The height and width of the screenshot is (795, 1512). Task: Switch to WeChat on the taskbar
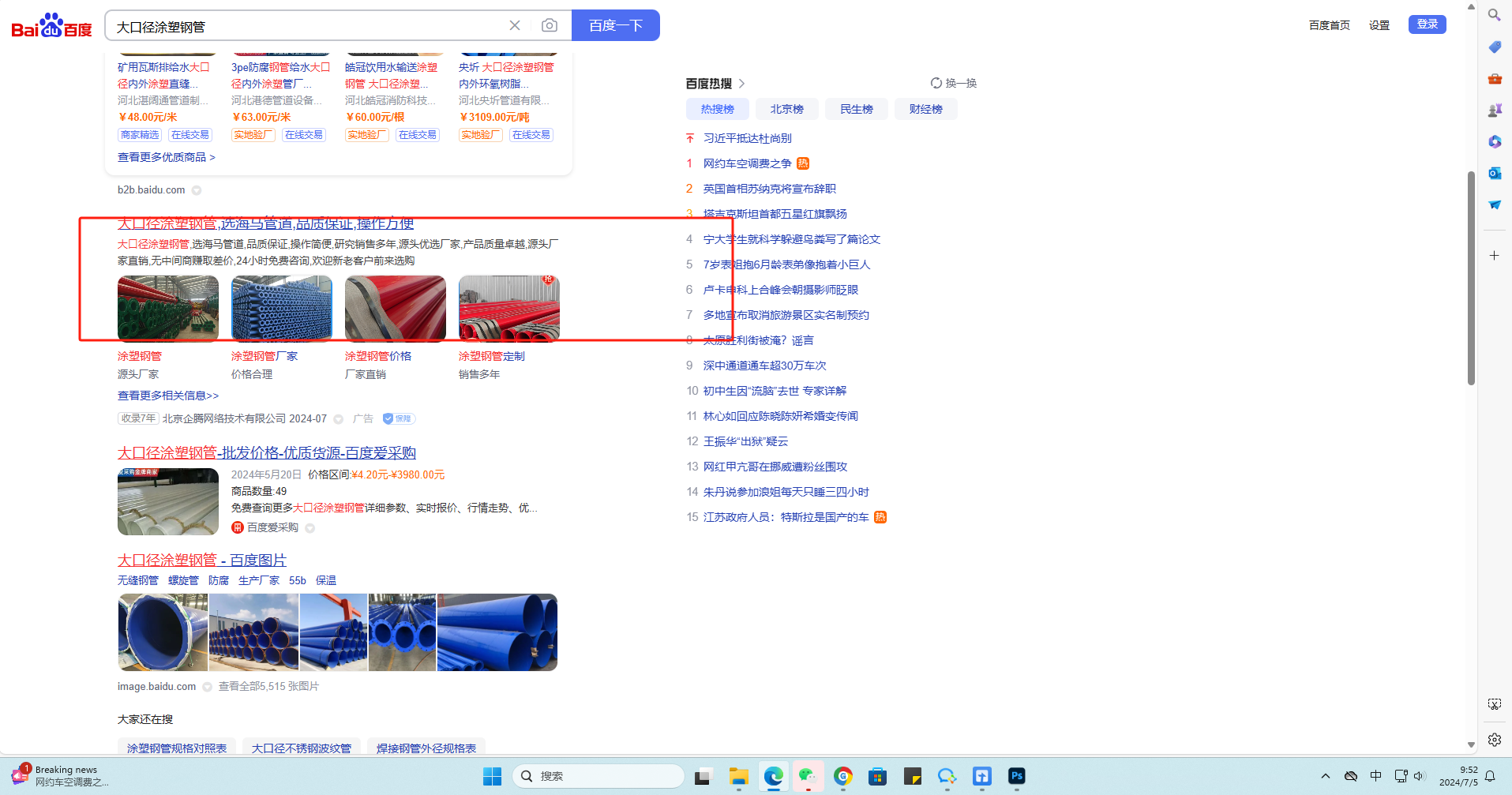(807, 777)
